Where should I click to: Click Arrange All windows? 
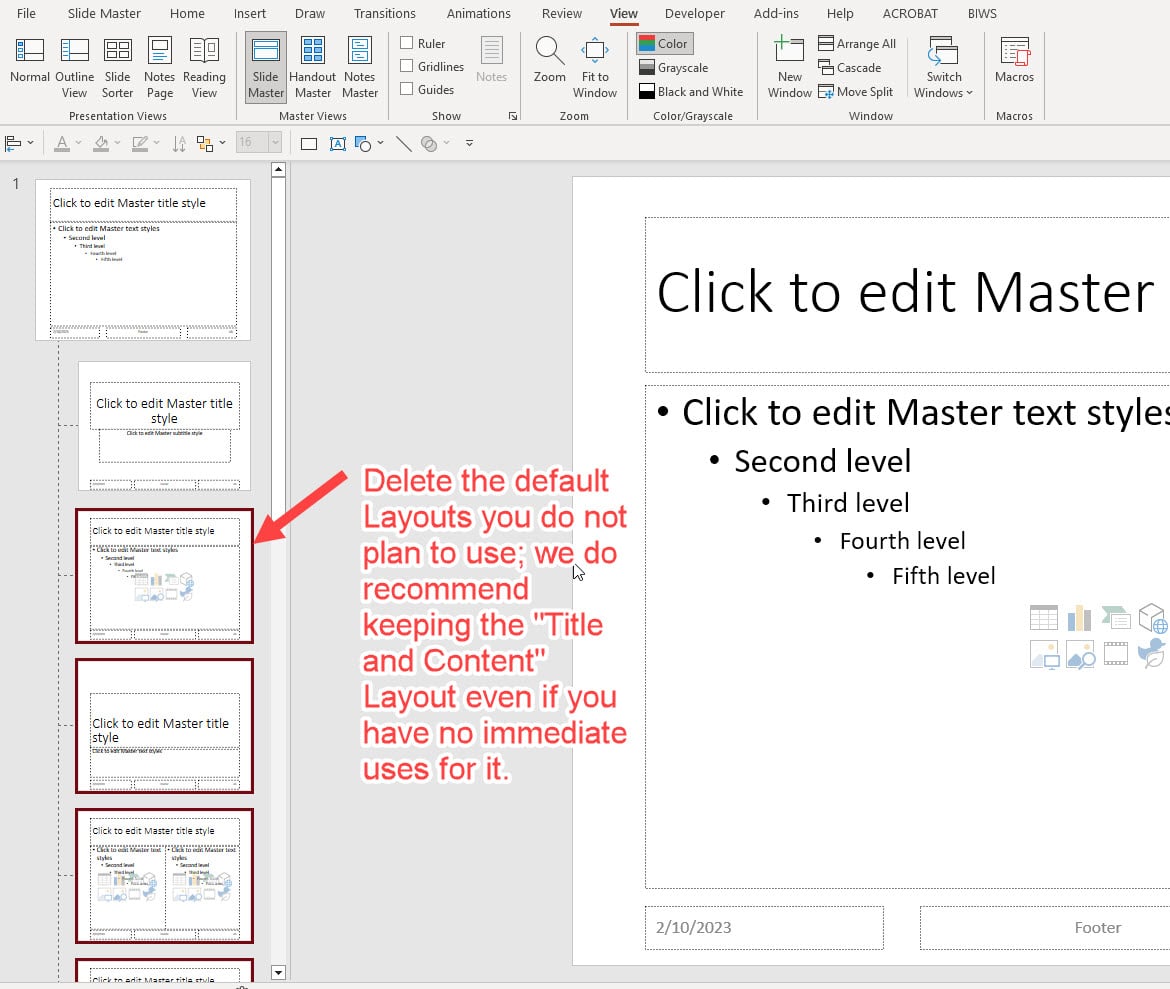point(857,43)
